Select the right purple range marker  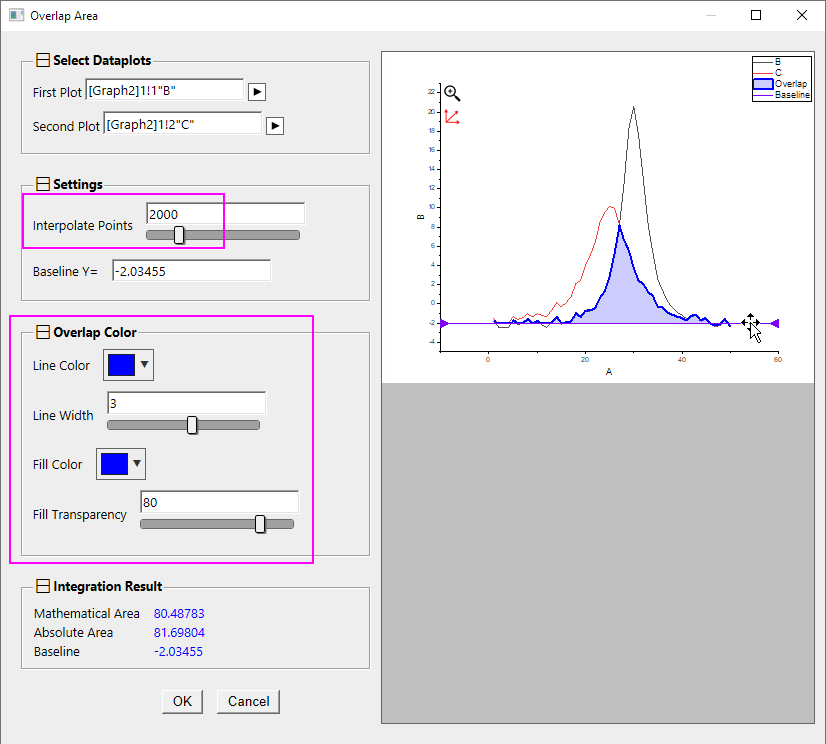tap(775, 323)
